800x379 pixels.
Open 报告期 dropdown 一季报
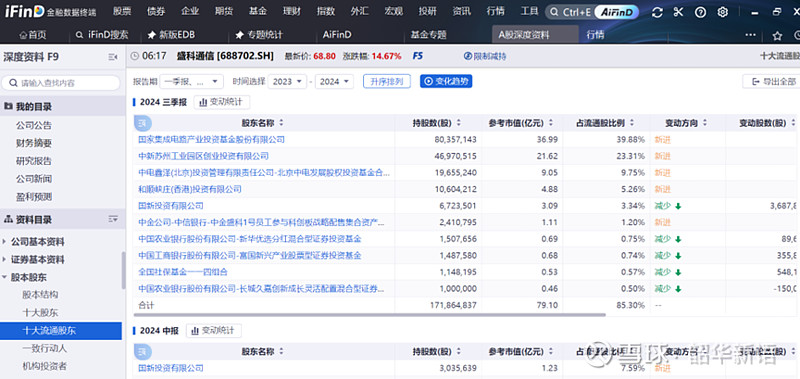(x=191, y=81)
